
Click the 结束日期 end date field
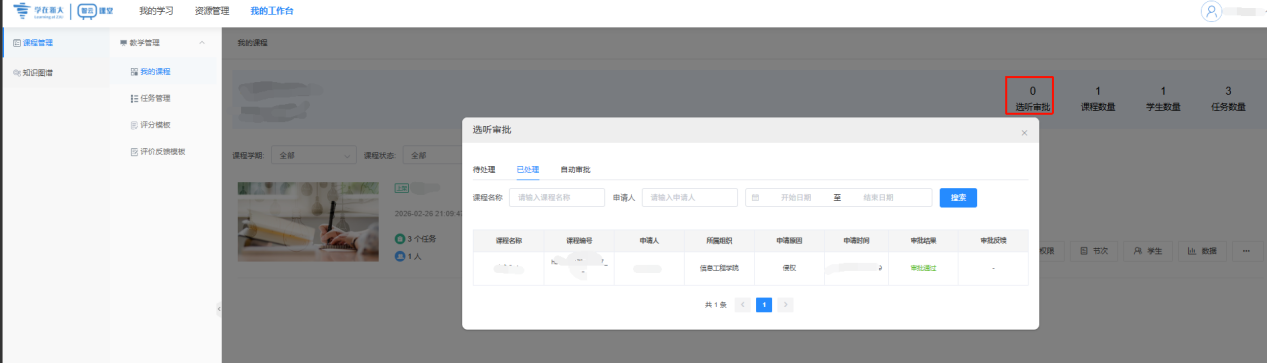[x=879, y=198]
